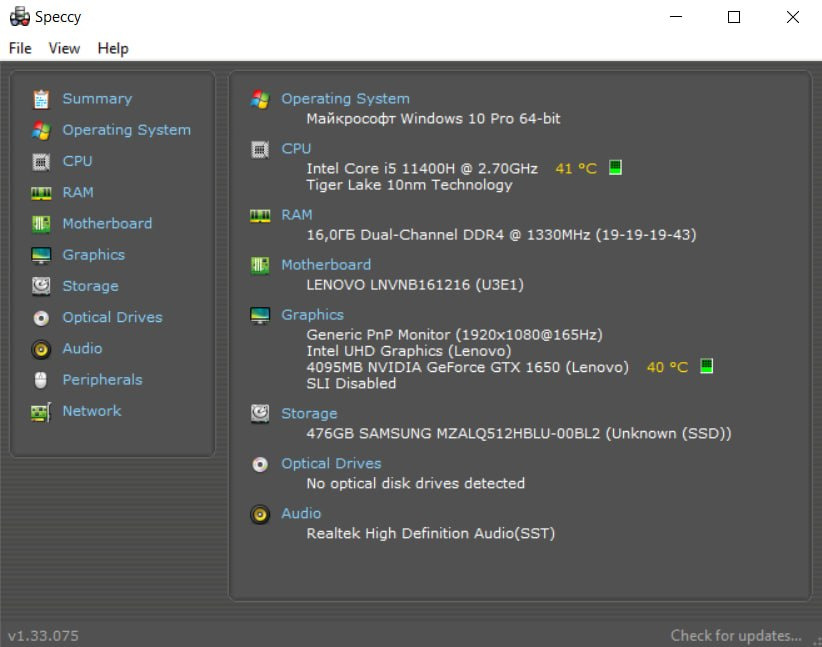Open the File menu
This screenshot has width=822, height=647.
point(20,48)
